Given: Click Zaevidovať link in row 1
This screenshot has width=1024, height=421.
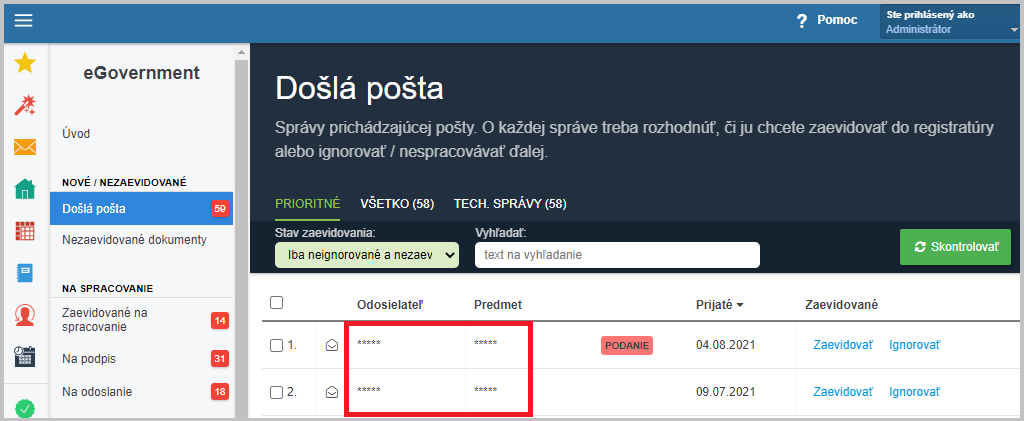Looking at the screenshot, I should click(x=843, y=345).
